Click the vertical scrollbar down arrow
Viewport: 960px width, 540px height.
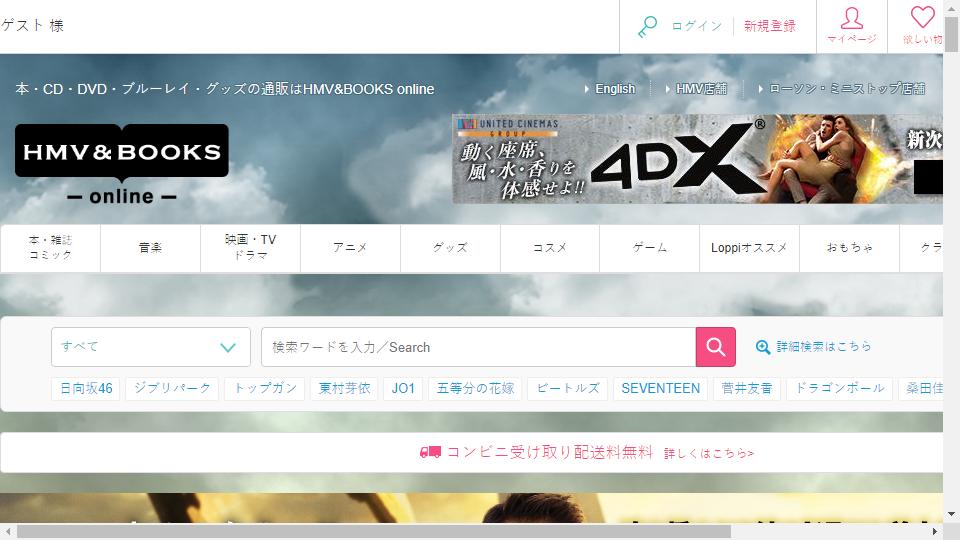(x=951, y=514)
